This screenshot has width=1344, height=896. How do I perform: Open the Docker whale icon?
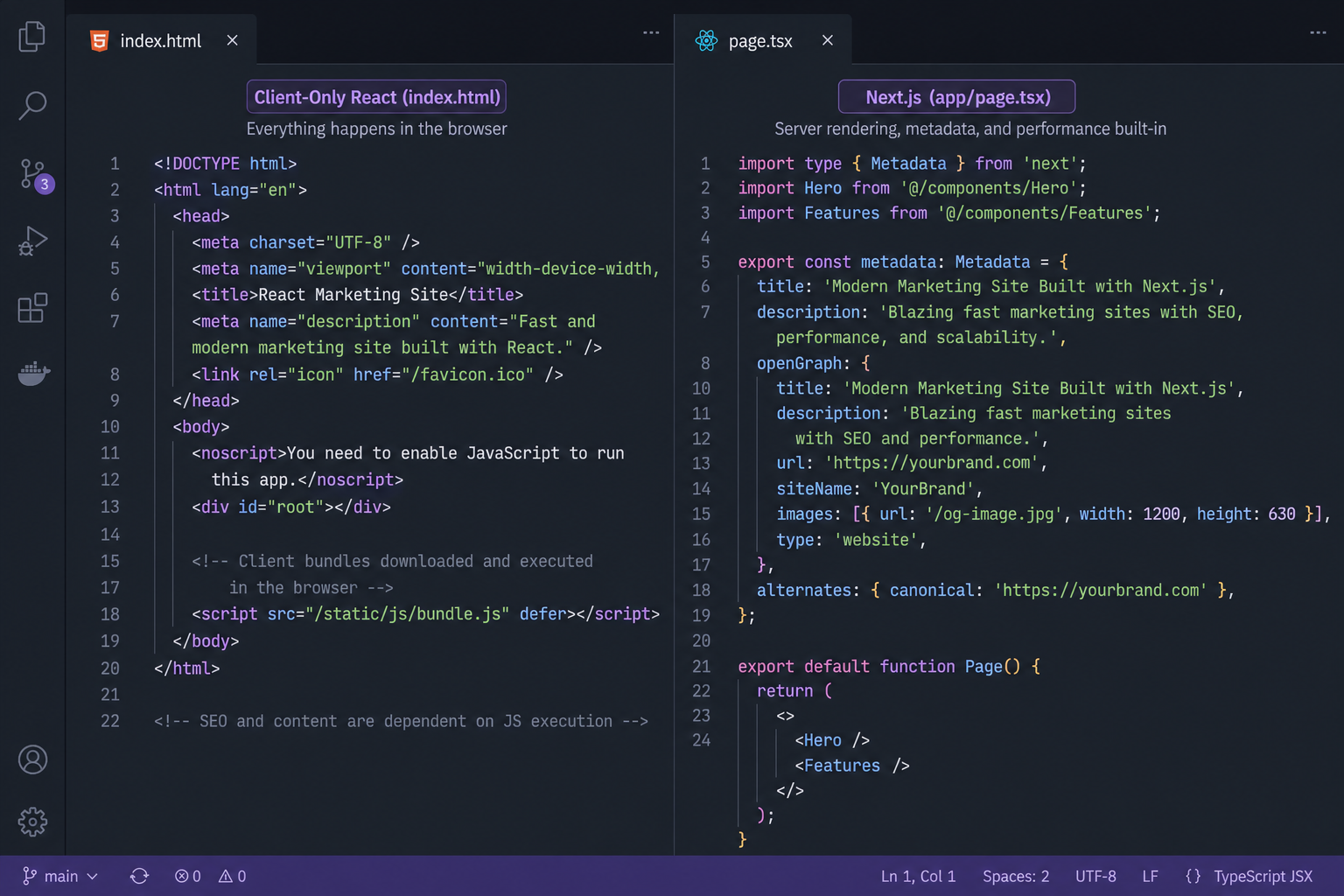pyautogui.click(x=34, y=374)
